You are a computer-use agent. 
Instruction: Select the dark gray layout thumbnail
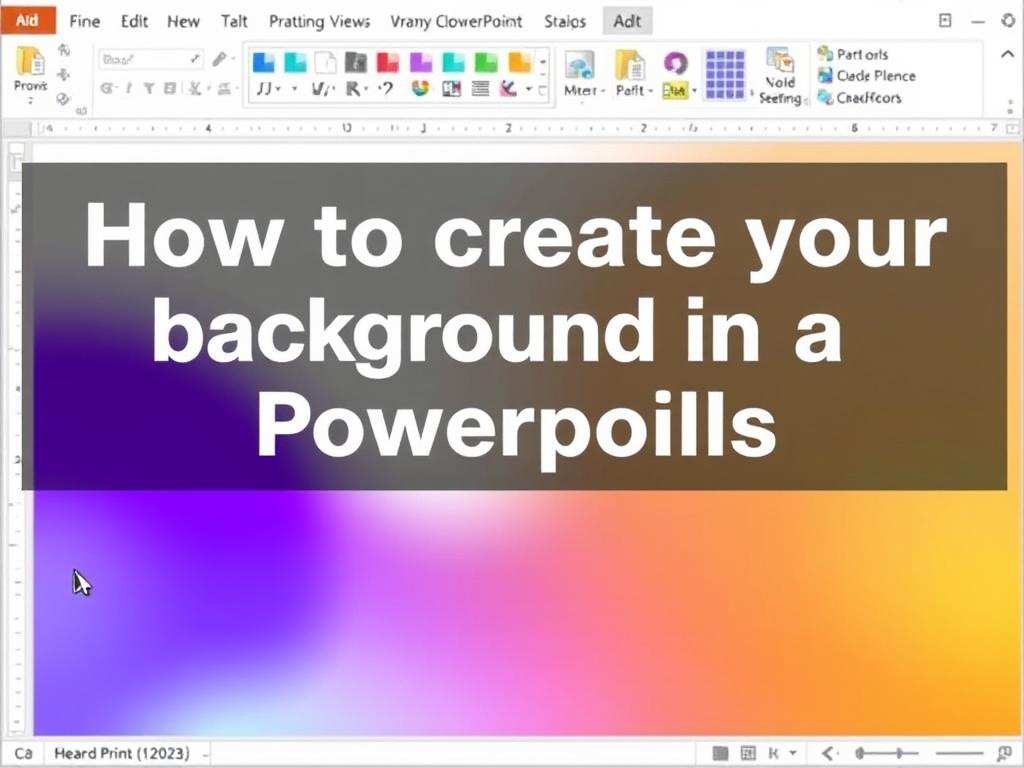coord(356,62)
